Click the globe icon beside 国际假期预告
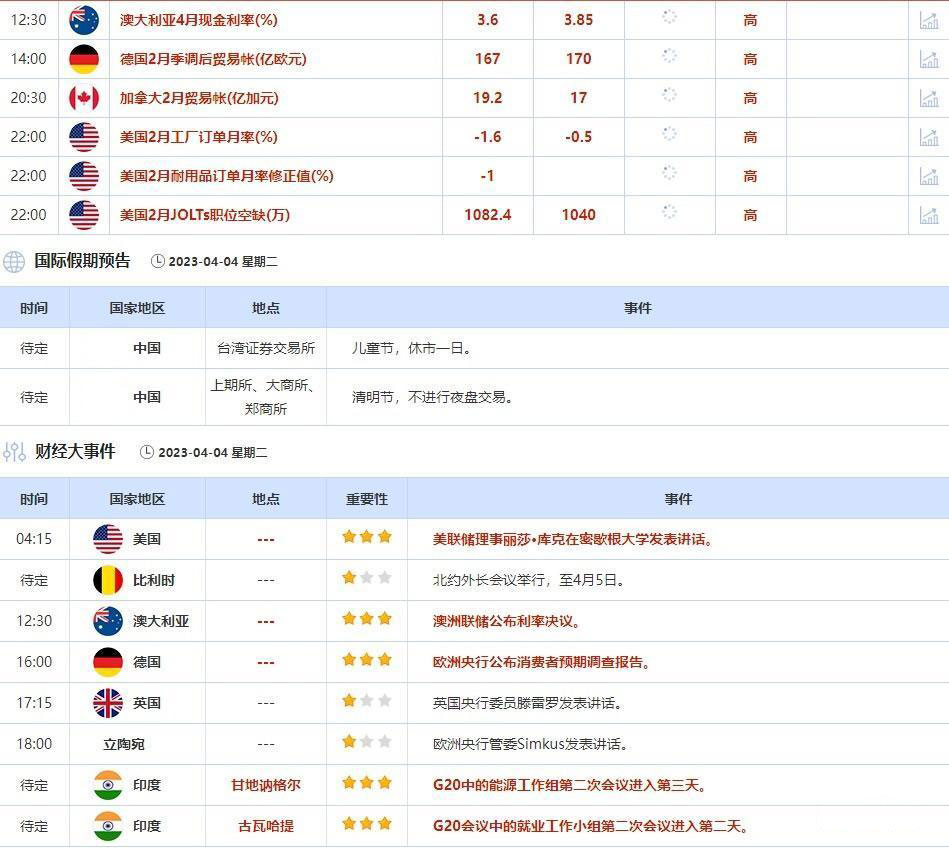 pyautogui.click(x=14, y=261)
